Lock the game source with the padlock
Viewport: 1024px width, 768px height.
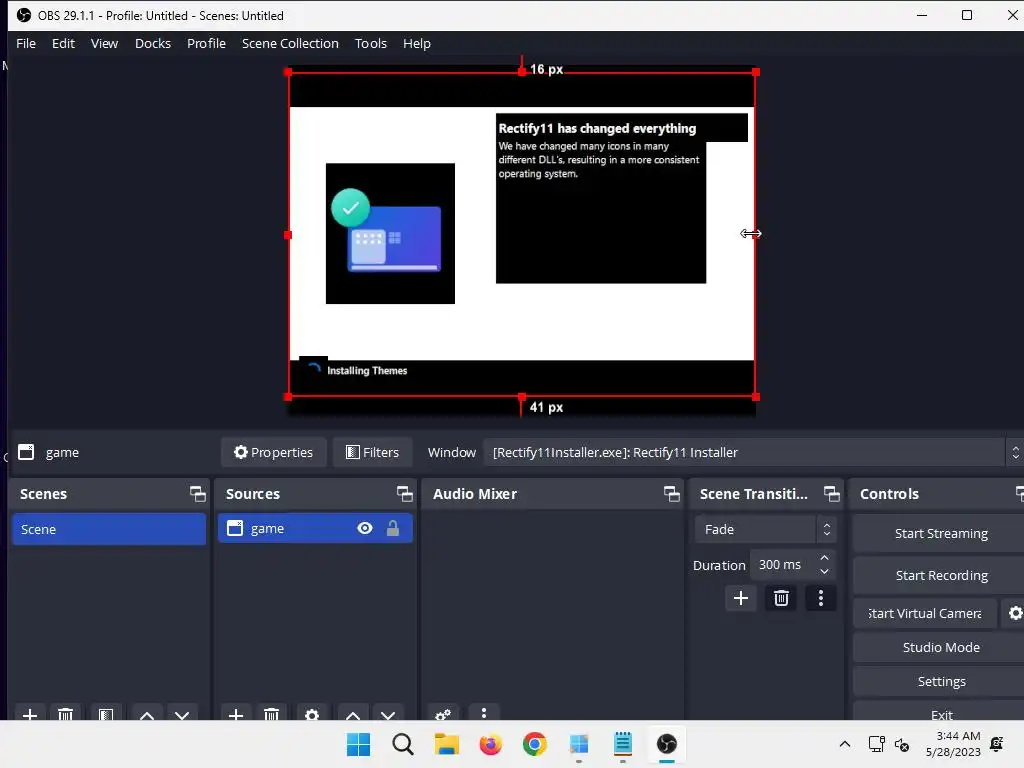point(392,528)
